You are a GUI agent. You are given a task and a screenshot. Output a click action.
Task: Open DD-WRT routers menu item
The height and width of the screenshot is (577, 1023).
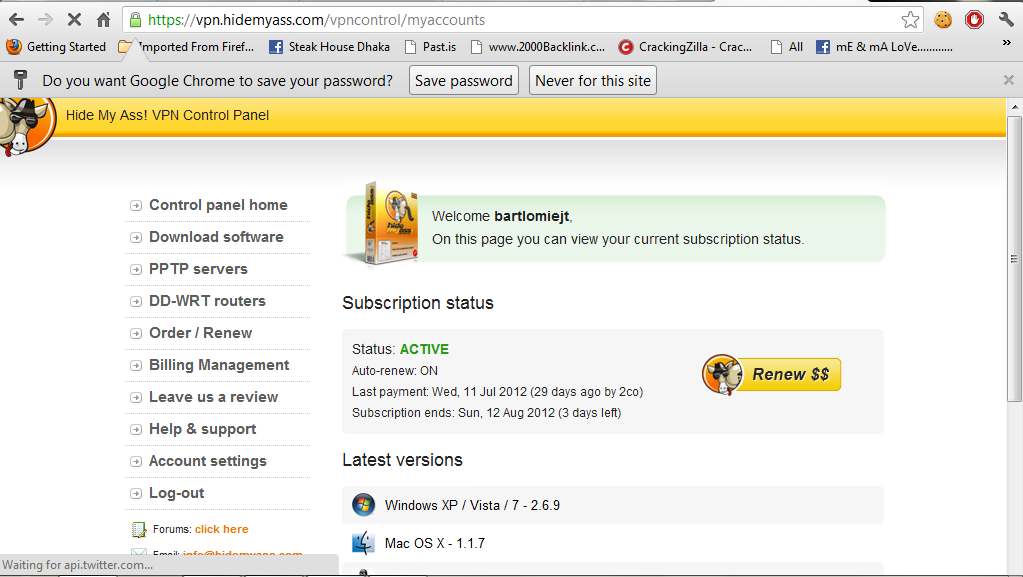pos(207,301)
